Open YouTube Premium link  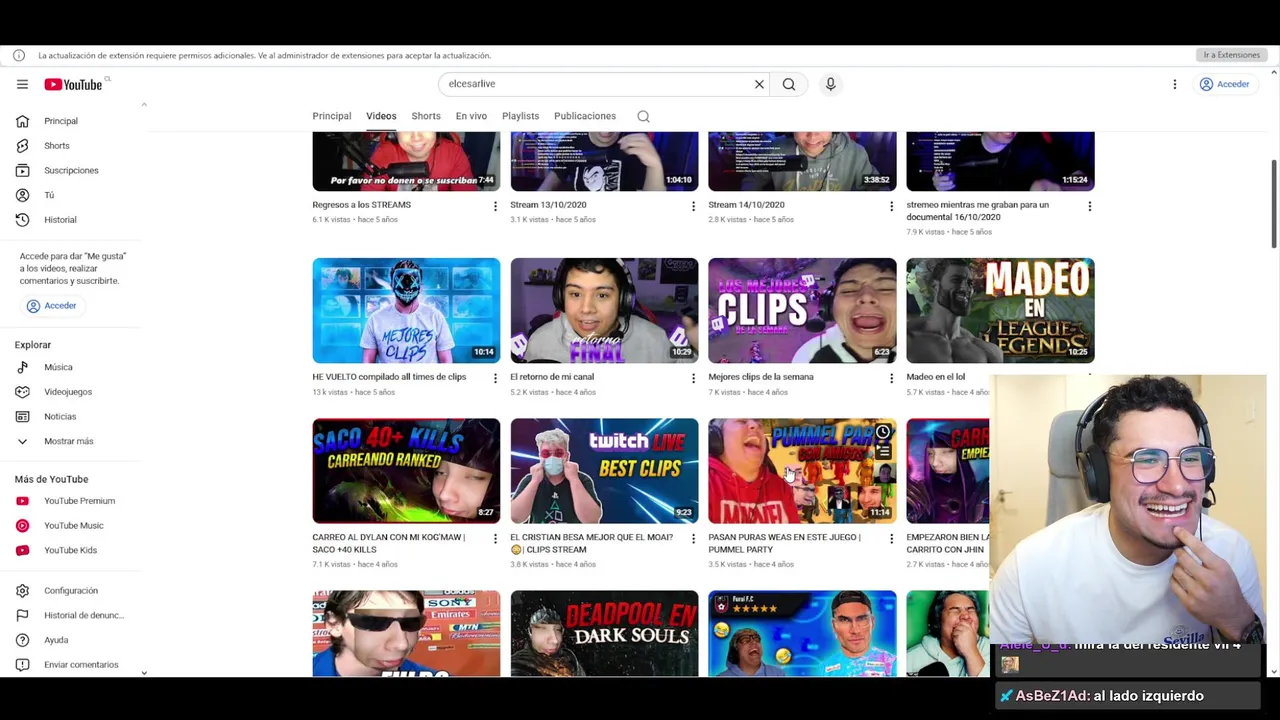pyautogui.click(x=72, y=501)
